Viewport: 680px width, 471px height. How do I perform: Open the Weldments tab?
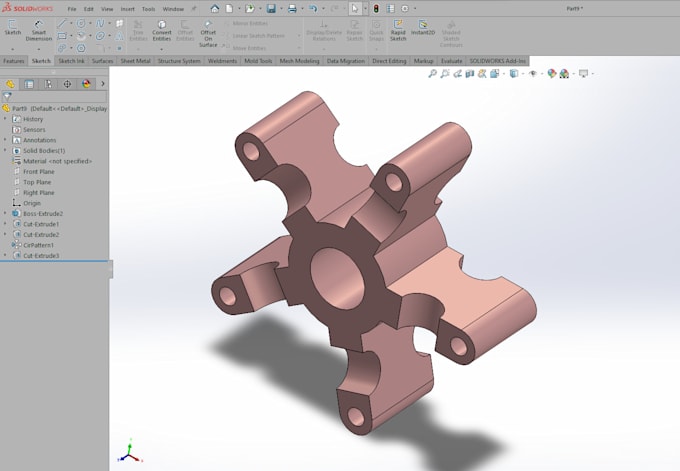[x=222, y=61]
